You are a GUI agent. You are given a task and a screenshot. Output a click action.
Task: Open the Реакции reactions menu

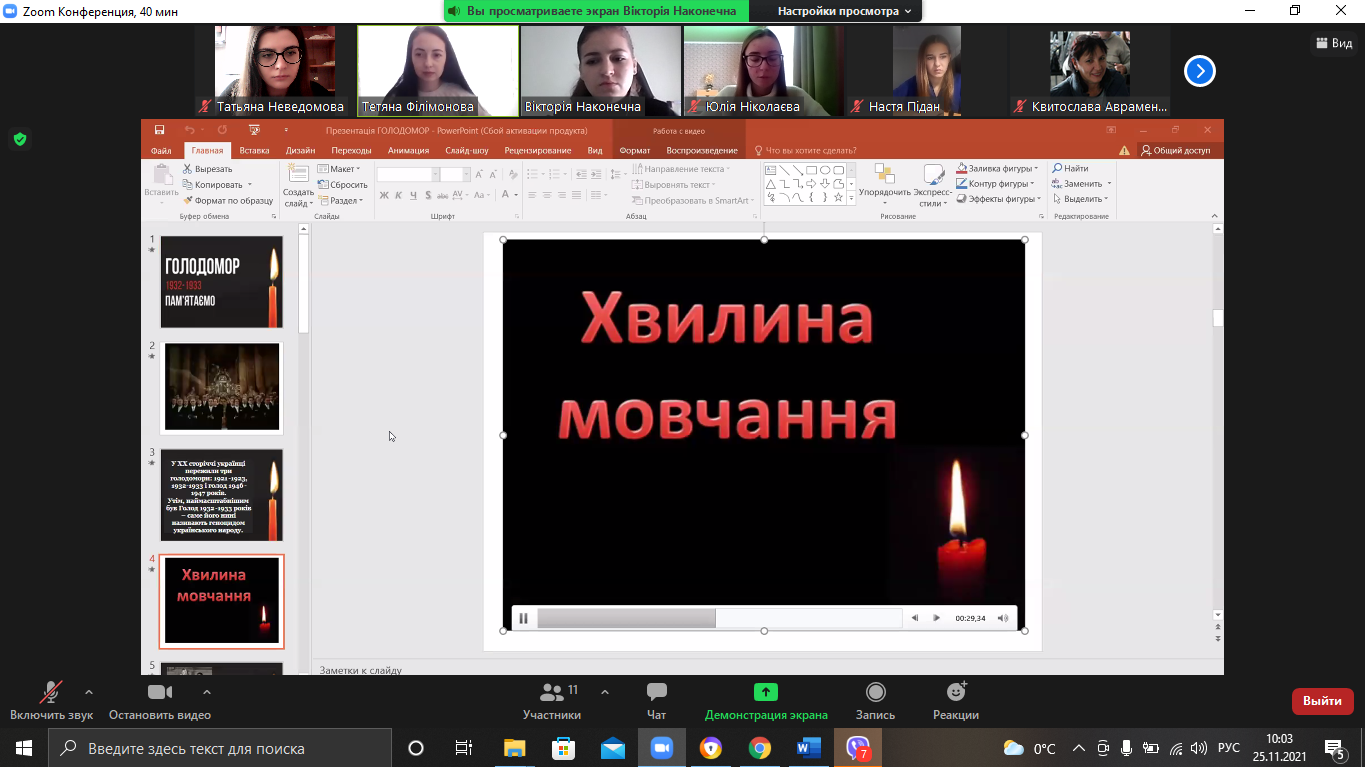956,699
